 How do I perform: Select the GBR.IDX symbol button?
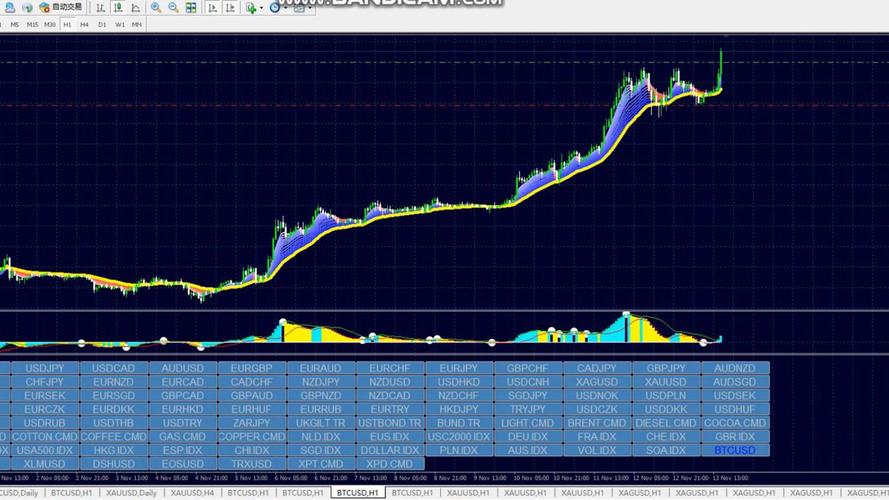tap(735, 437)
